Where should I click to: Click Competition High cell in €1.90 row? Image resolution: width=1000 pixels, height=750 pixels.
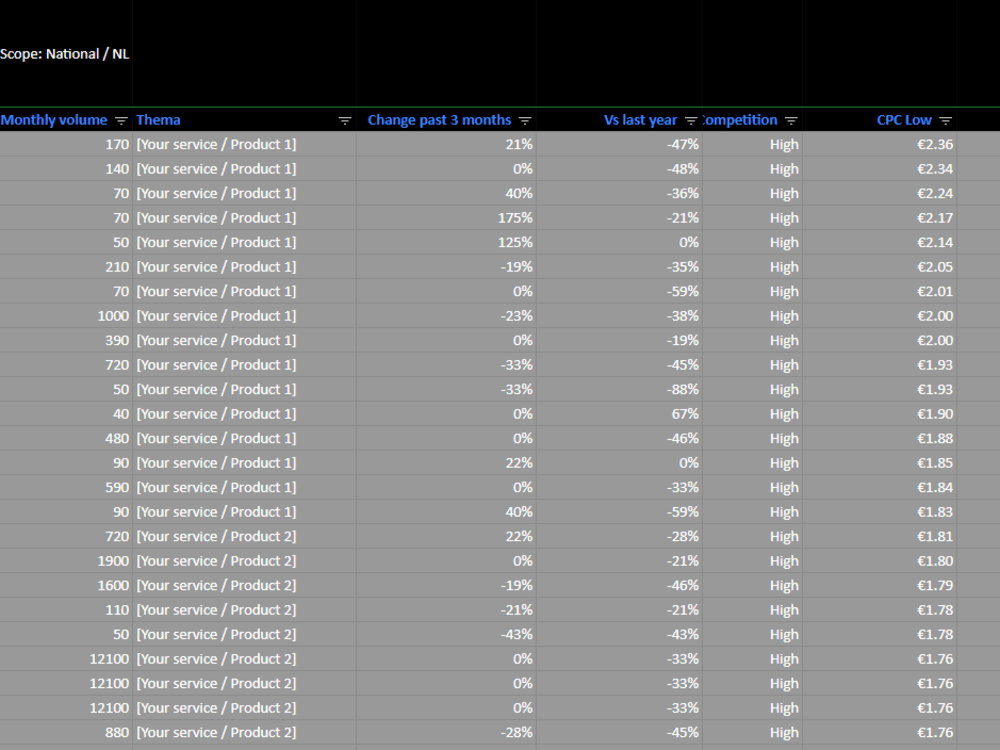753,414
